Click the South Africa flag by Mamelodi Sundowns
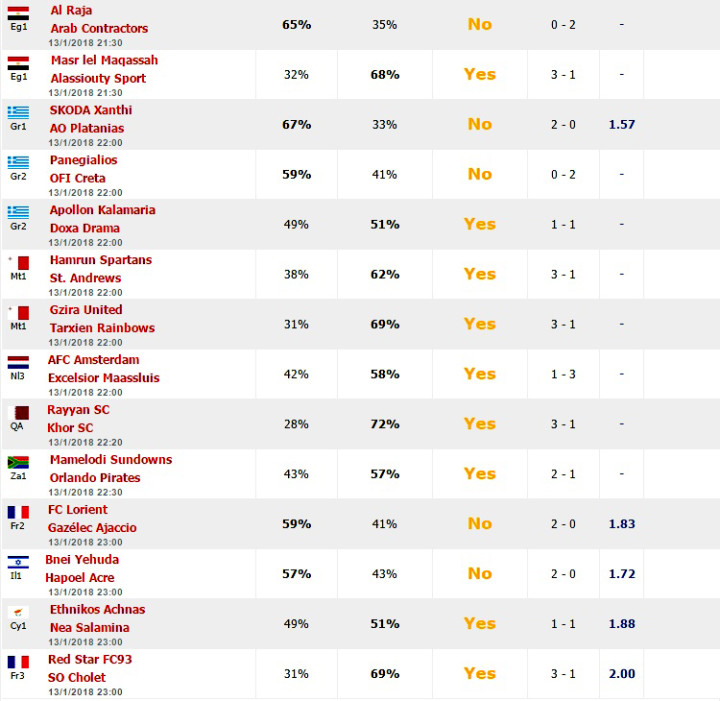Screen dimensions: 720x701 pos(18,462)
